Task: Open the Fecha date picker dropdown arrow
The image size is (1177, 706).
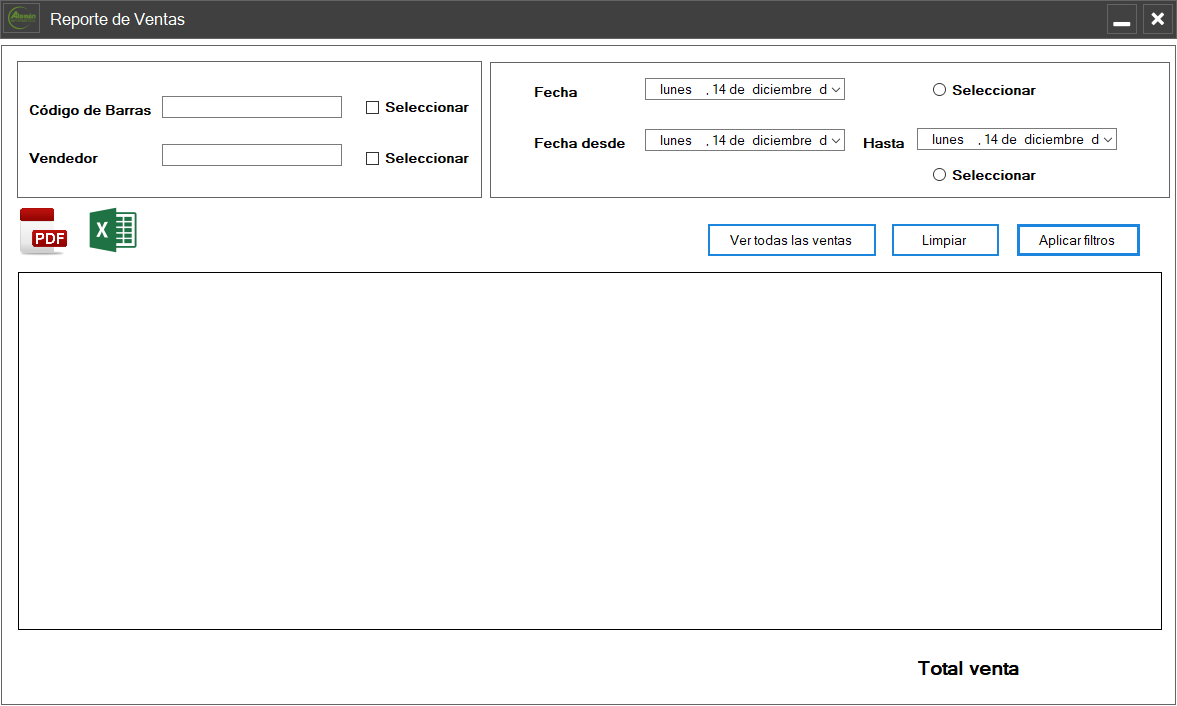Action: click(836, 90)
